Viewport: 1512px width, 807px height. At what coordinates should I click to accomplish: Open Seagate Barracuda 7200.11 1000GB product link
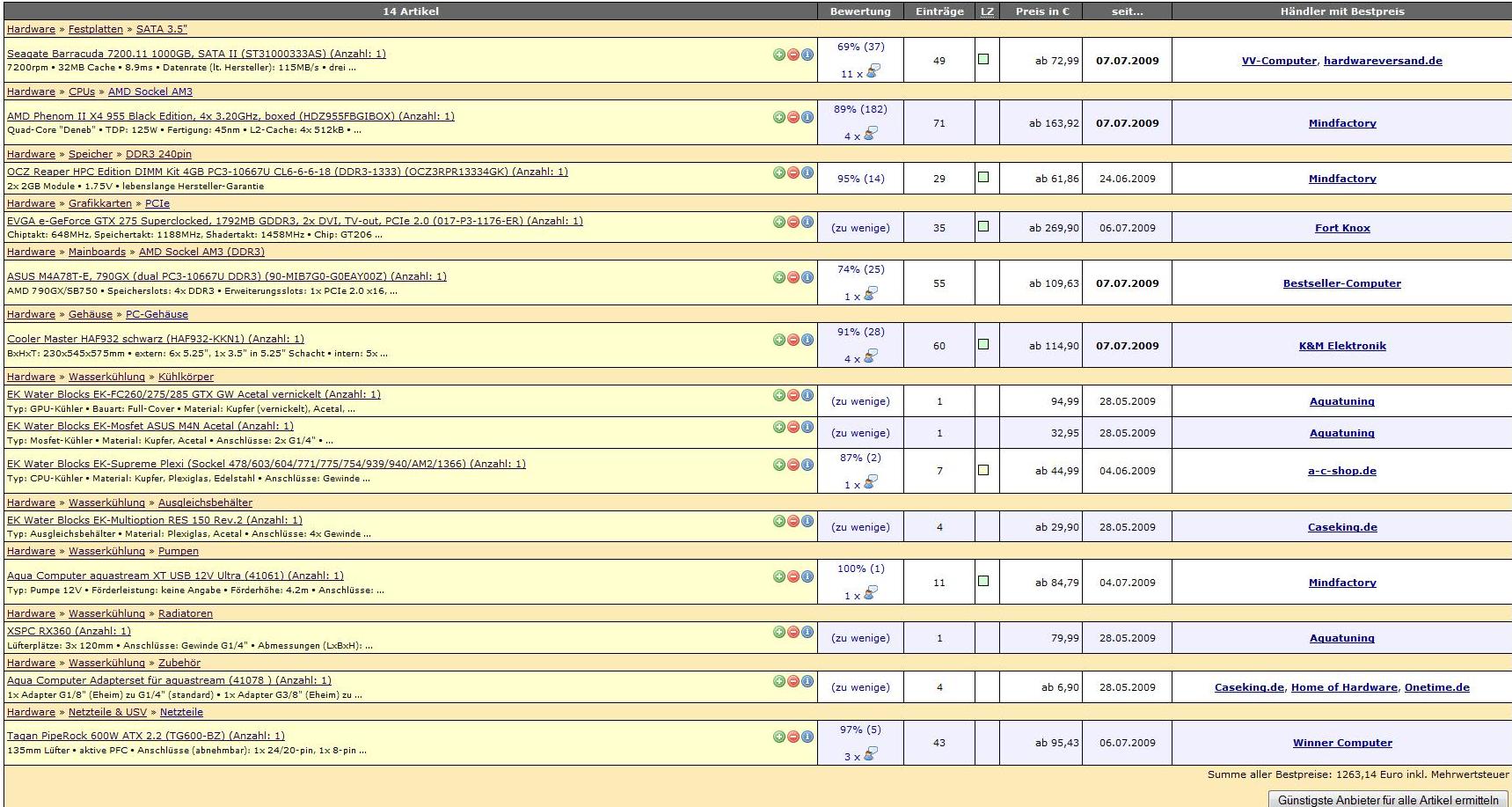tap(196, 54)
